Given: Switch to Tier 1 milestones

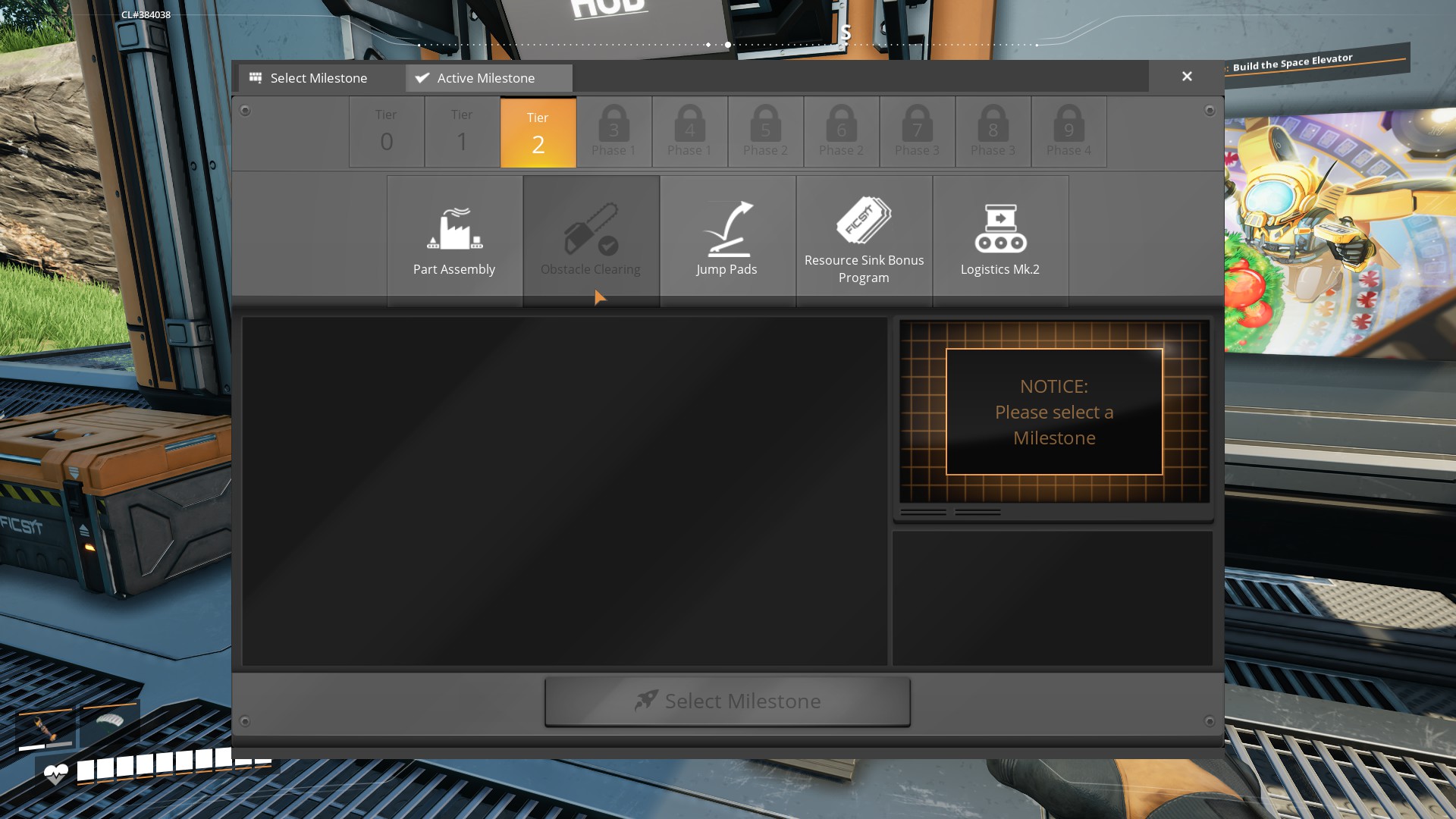Looking at the screenshot, I should pos(462,132).
